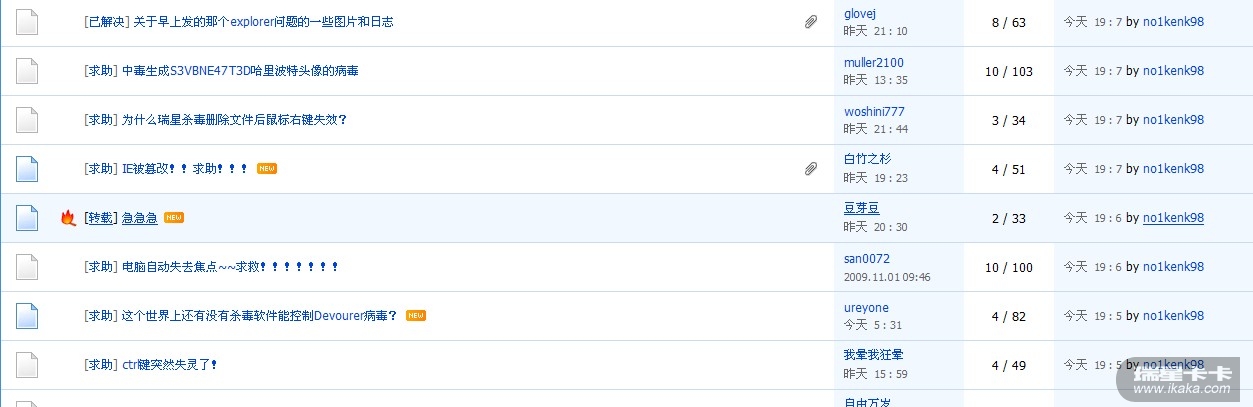This screenshot has width=1253, height=407.
Task: Click the blue page icon for the Devourer病毒 thread
Action: point(27,316)
